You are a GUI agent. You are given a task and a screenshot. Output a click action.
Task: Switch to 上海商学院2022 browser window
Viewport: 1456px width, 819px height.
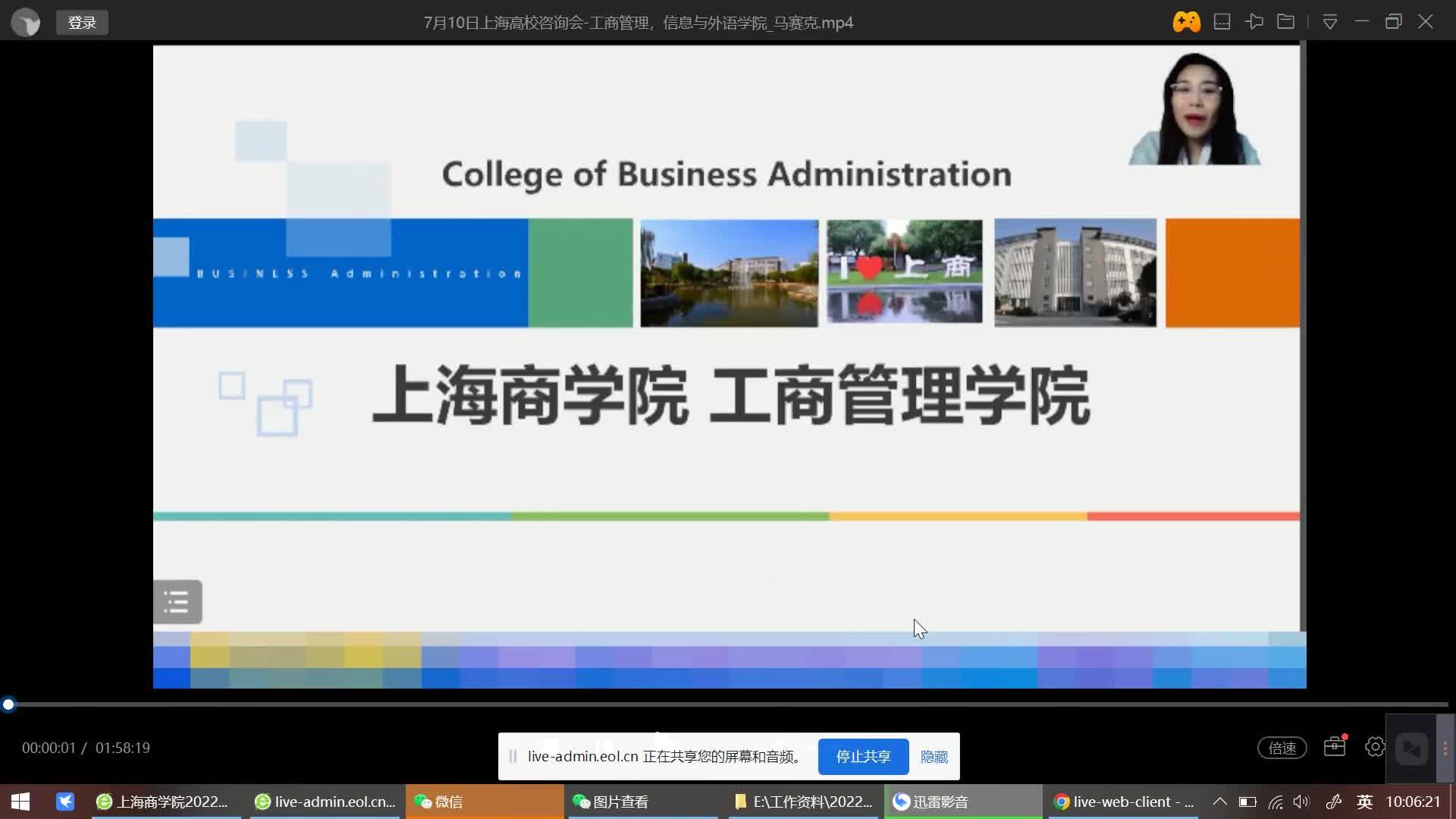click(x=165, y=802)
